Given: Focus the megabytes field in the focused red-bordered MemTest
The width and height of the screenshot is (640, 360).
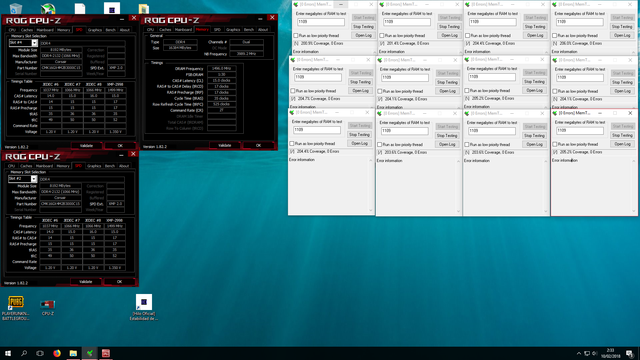Looking at the screenshot, I should point(580,131).
